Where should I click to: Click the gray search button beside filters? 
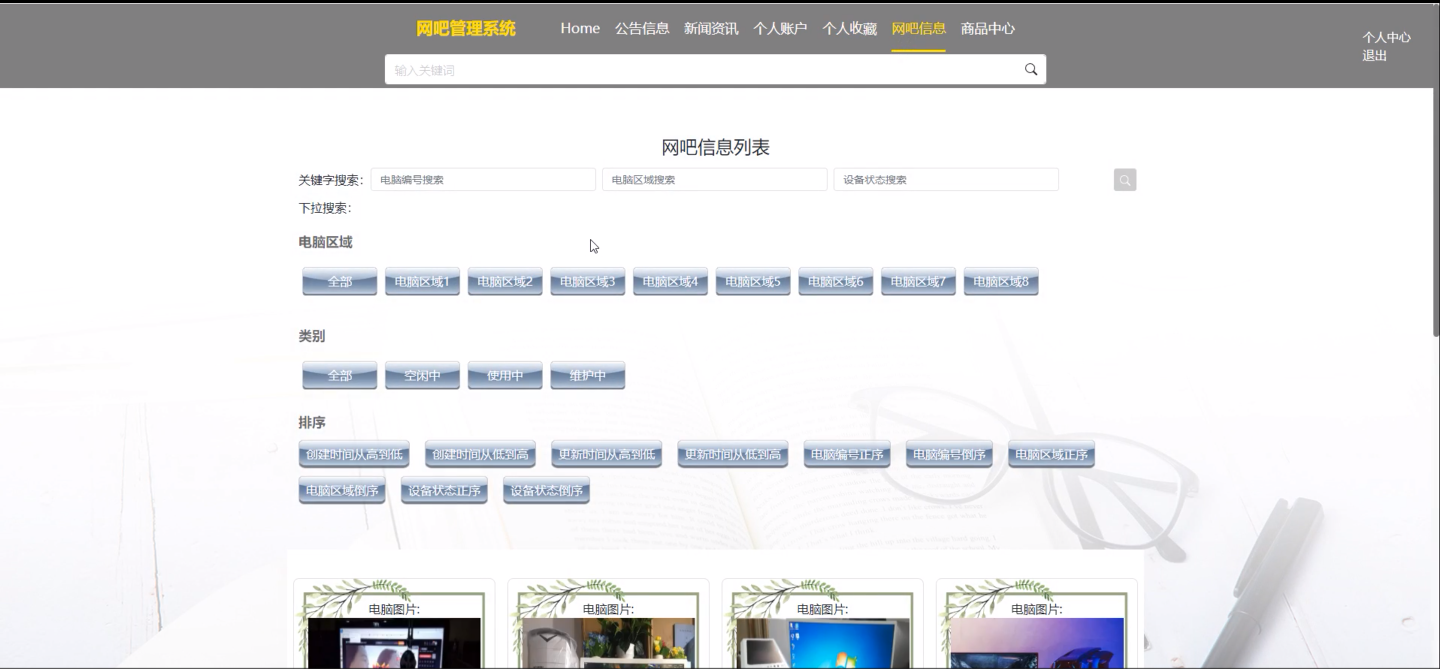click(1125, 180)
